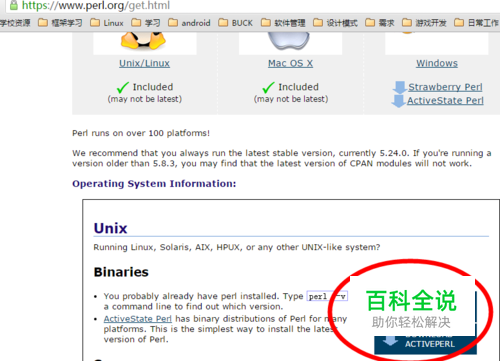500x361 pixels.
Task: Click the ActiveState Perl download arrow icon
Action: (x=398, y=101)
